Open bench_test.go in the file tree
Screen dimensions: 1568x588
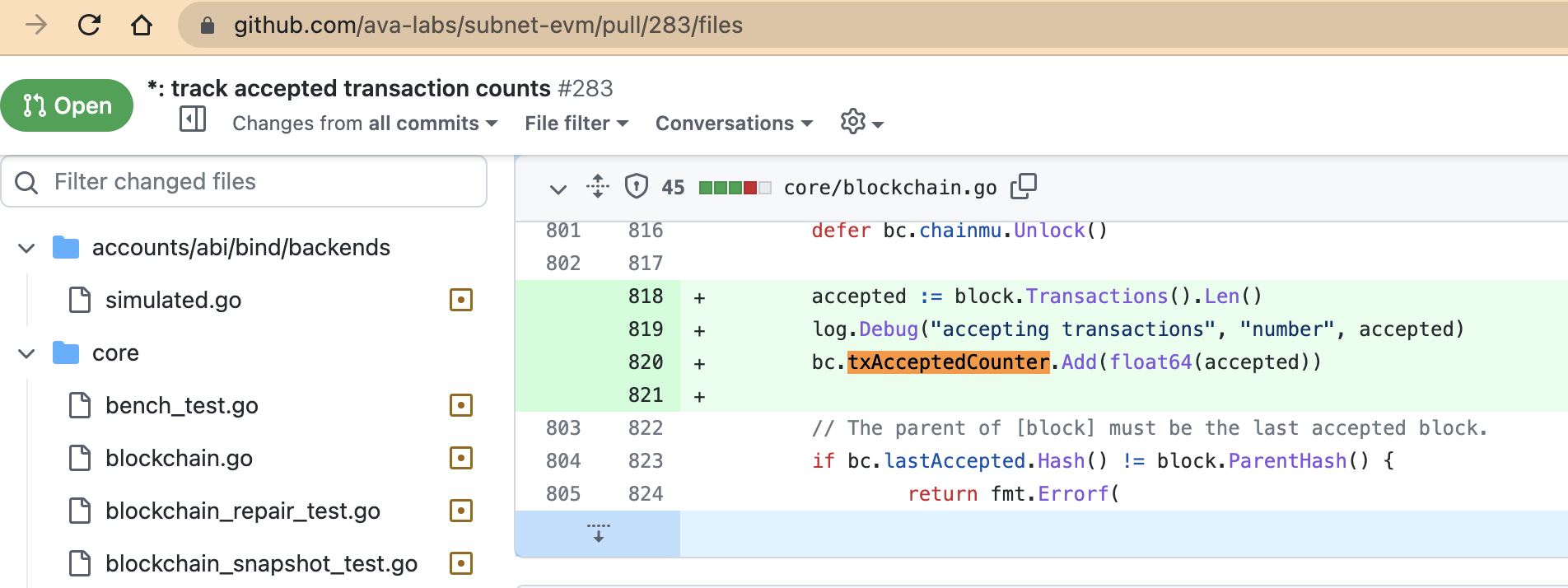click(x=182, y=406)
